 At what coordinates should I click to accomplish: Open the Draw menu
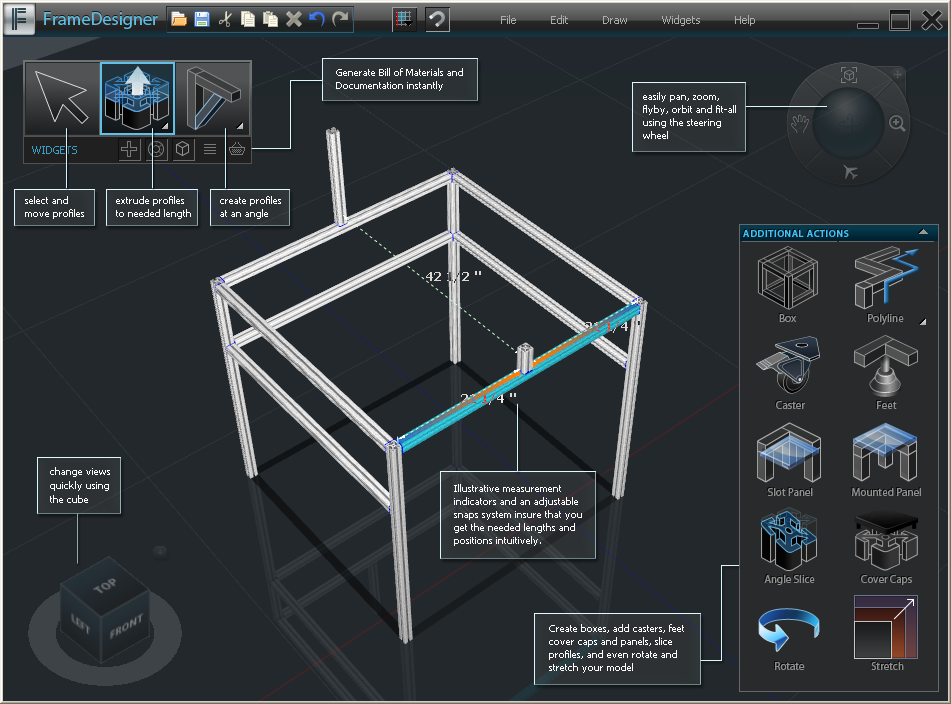pos(614,20)
